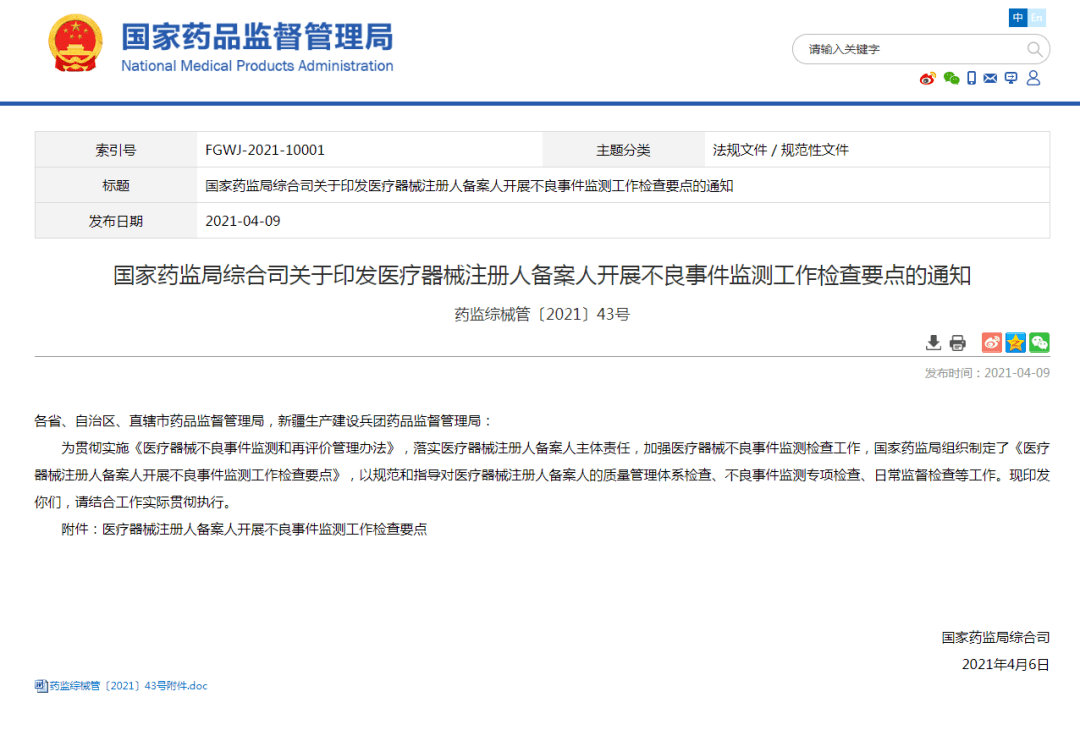Download the article via download icon
The image size is (1080, 730).
(933, 343)
